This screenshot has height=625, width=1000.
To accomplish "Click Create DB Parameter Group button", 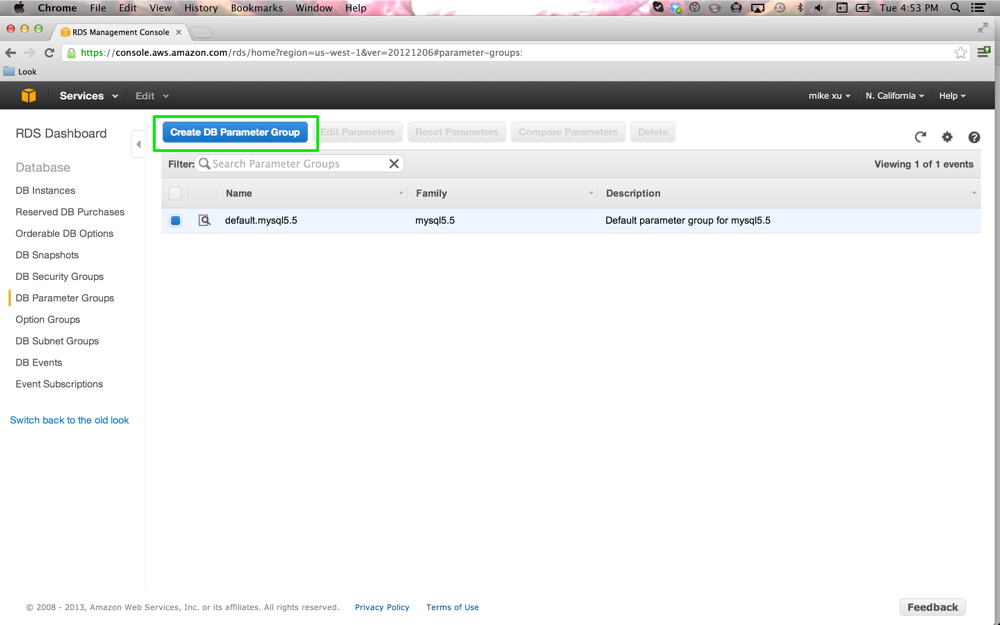I will [235, 132].
